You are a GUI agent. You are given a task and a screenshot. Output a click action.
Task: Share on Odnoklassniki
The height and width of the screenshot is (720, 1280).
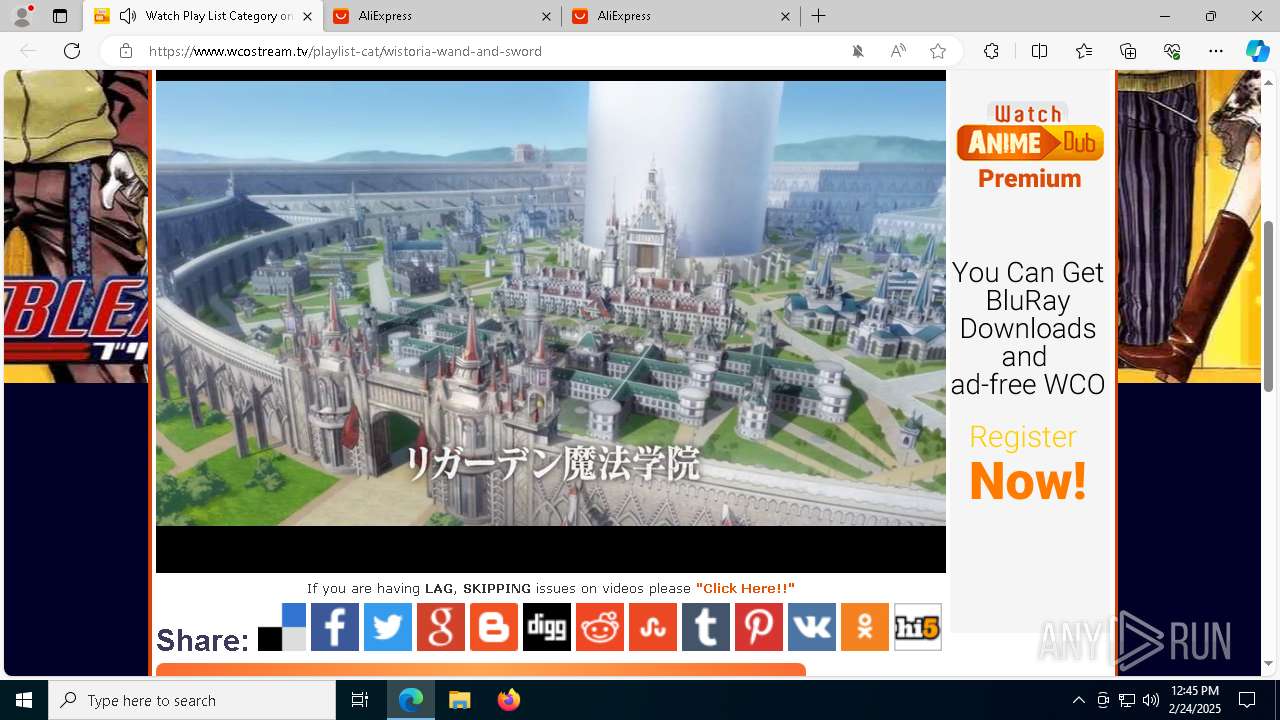(x=865, y=627)
